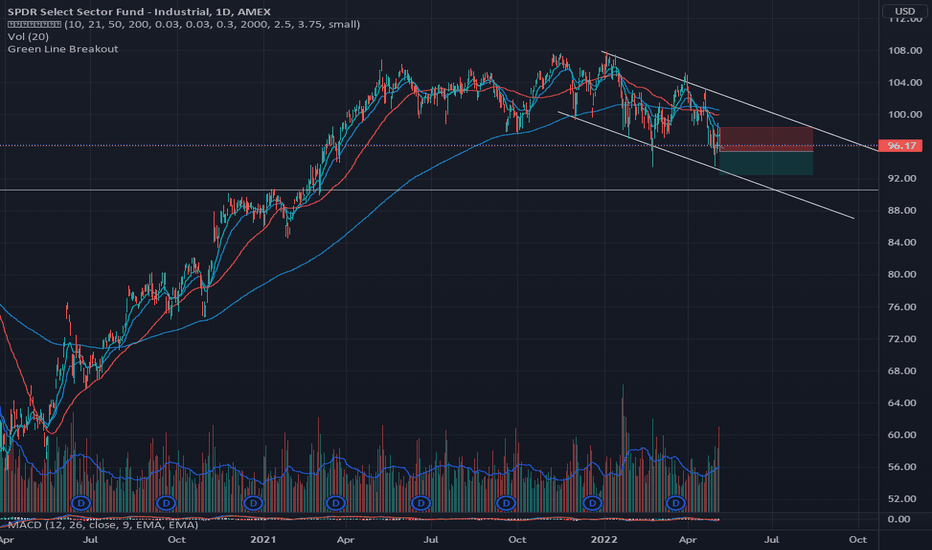This screenshot has height=550, width=932.
Task: Click the 108.00 price axis label
Action: (905, 51)
